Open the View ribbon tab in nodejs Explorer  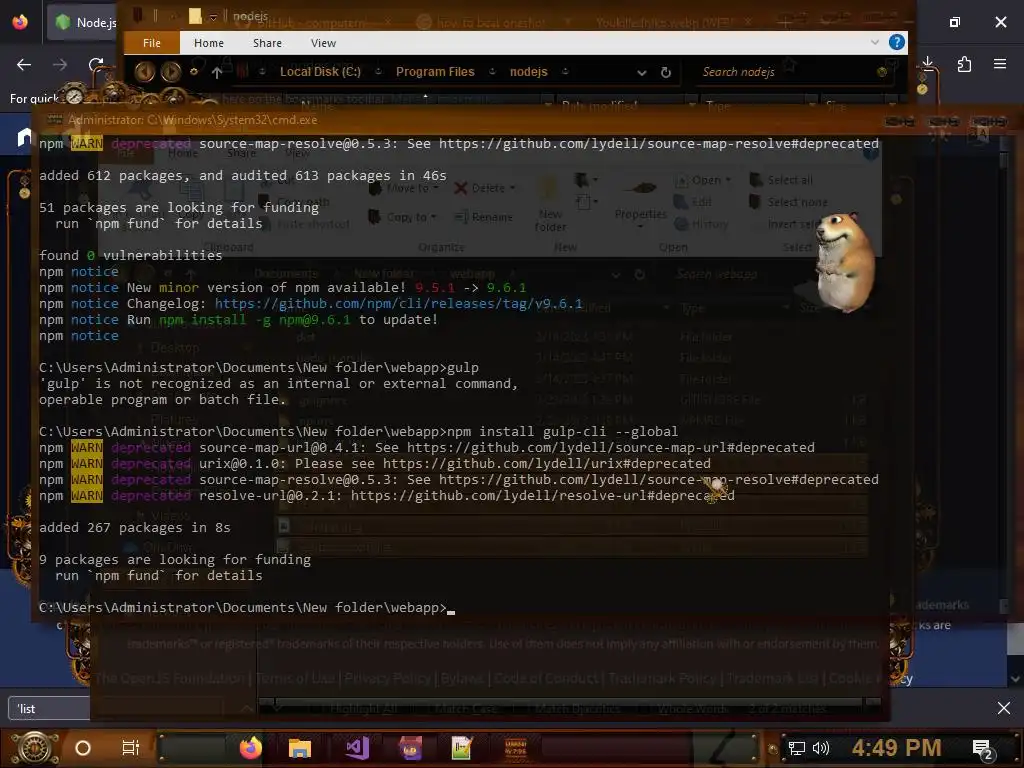[x=323, y=43]
